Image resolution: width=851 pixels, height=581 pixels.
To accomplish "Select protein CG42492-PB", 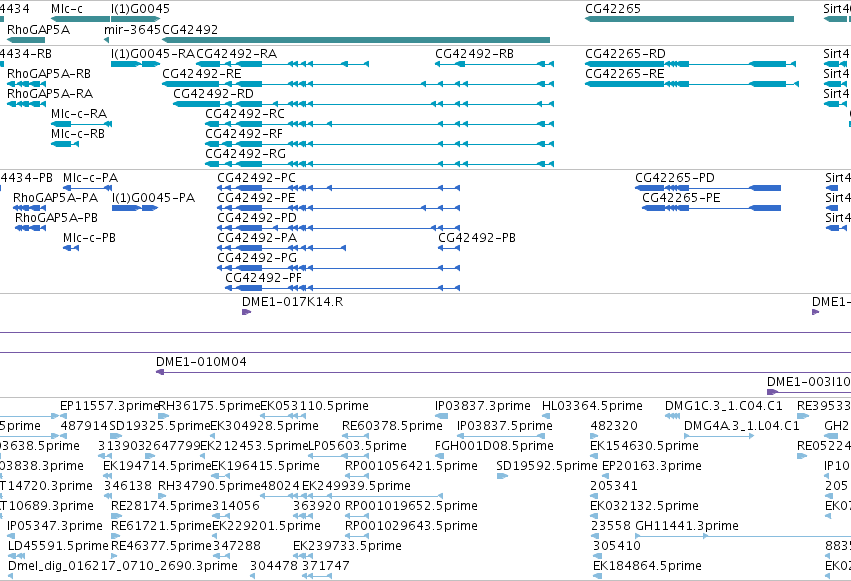I will pos(449,248).
